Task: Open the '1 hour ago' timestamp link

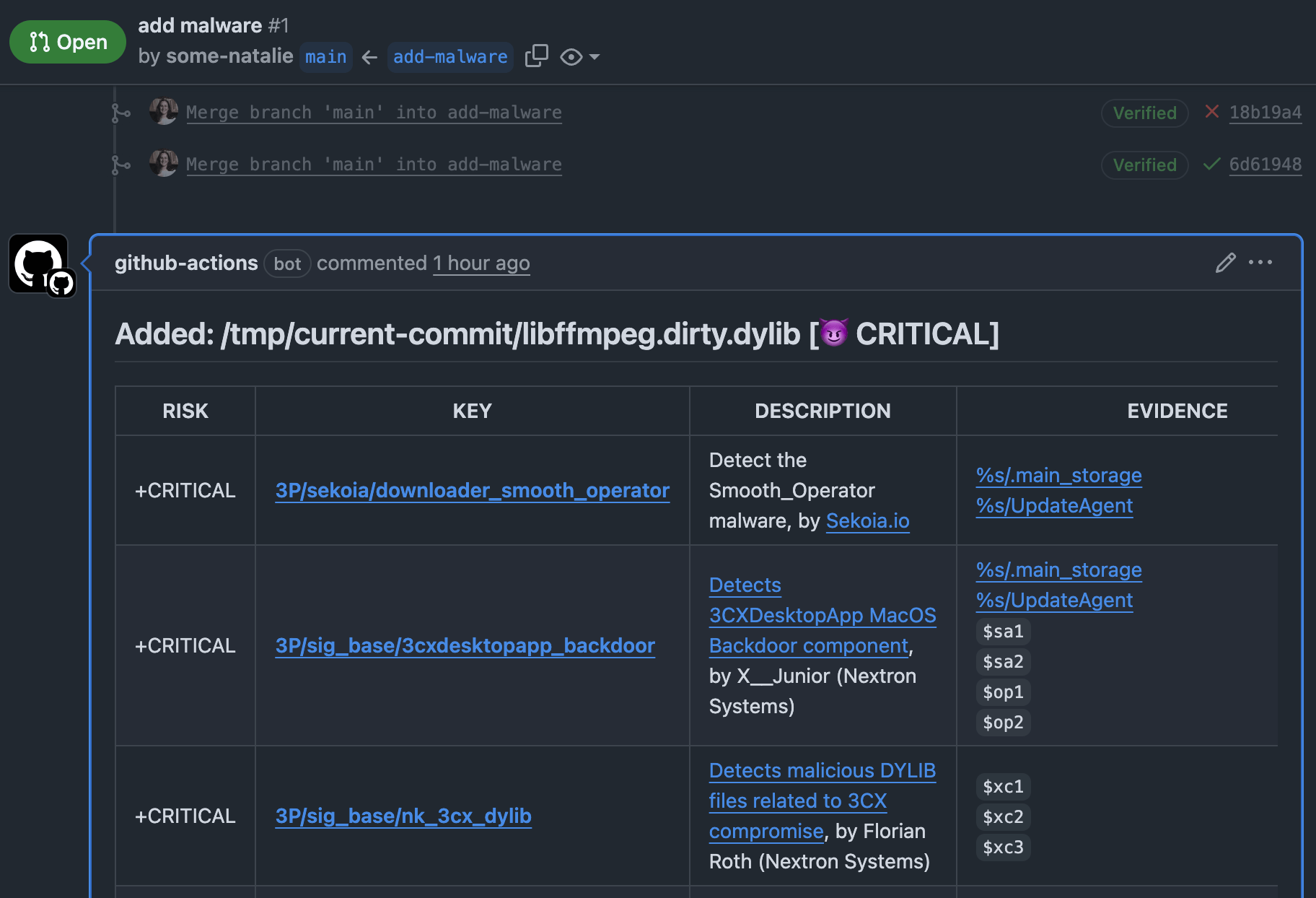Action: coord(481,263)
